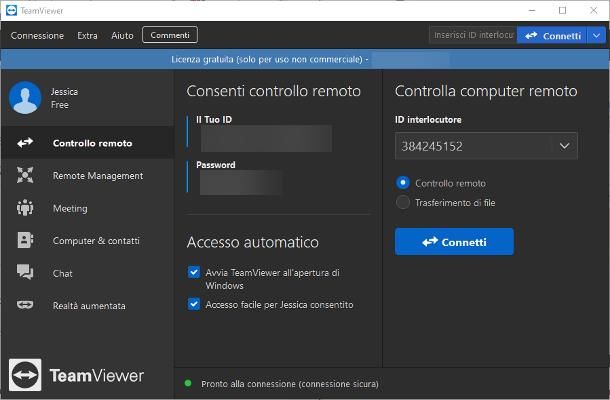610x400 pixels.
Task: Click Jessica's profile avatar
Action: click(x=25, y=98)
